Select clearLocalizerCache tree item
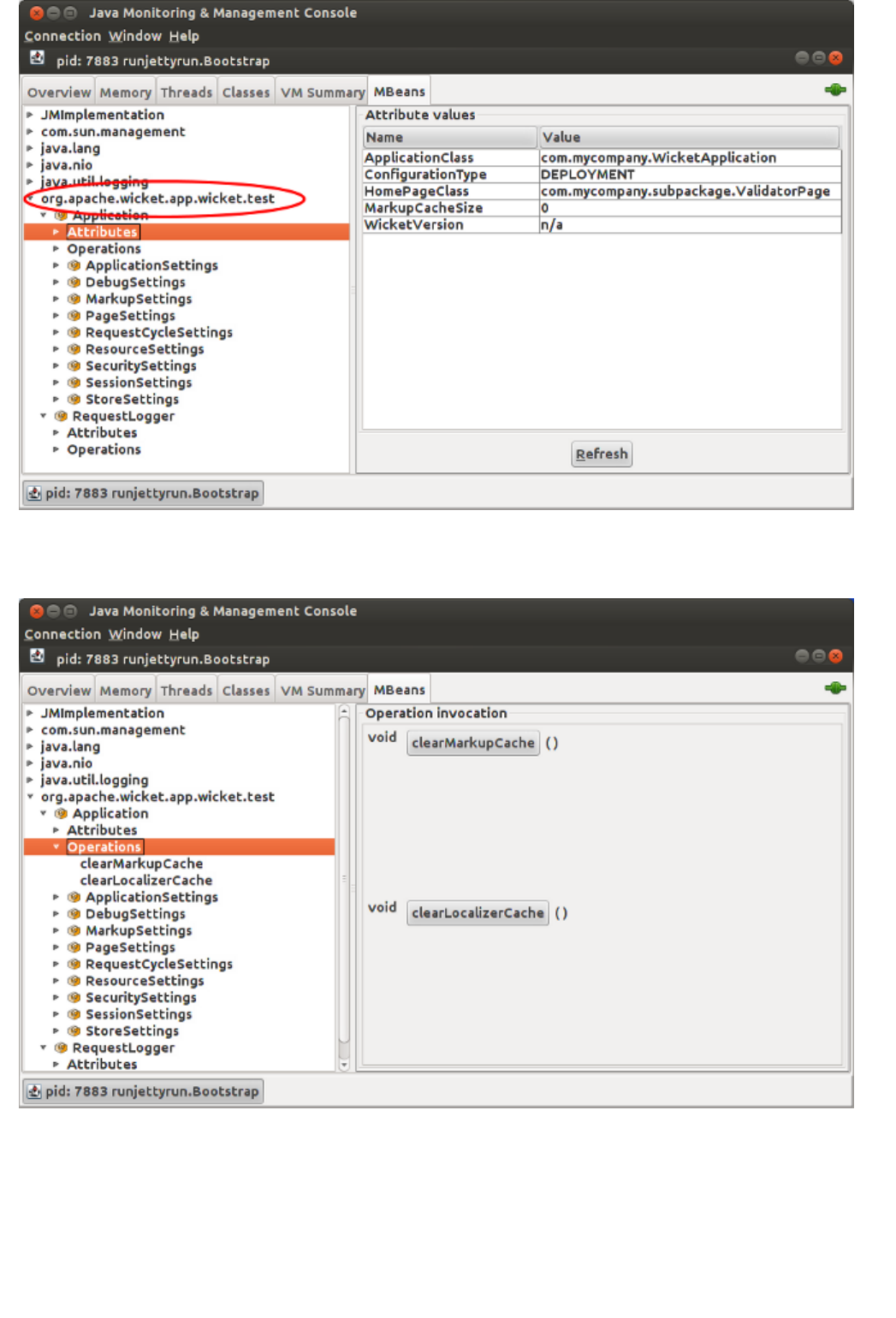896x1318 pixels. click(146, 881)
